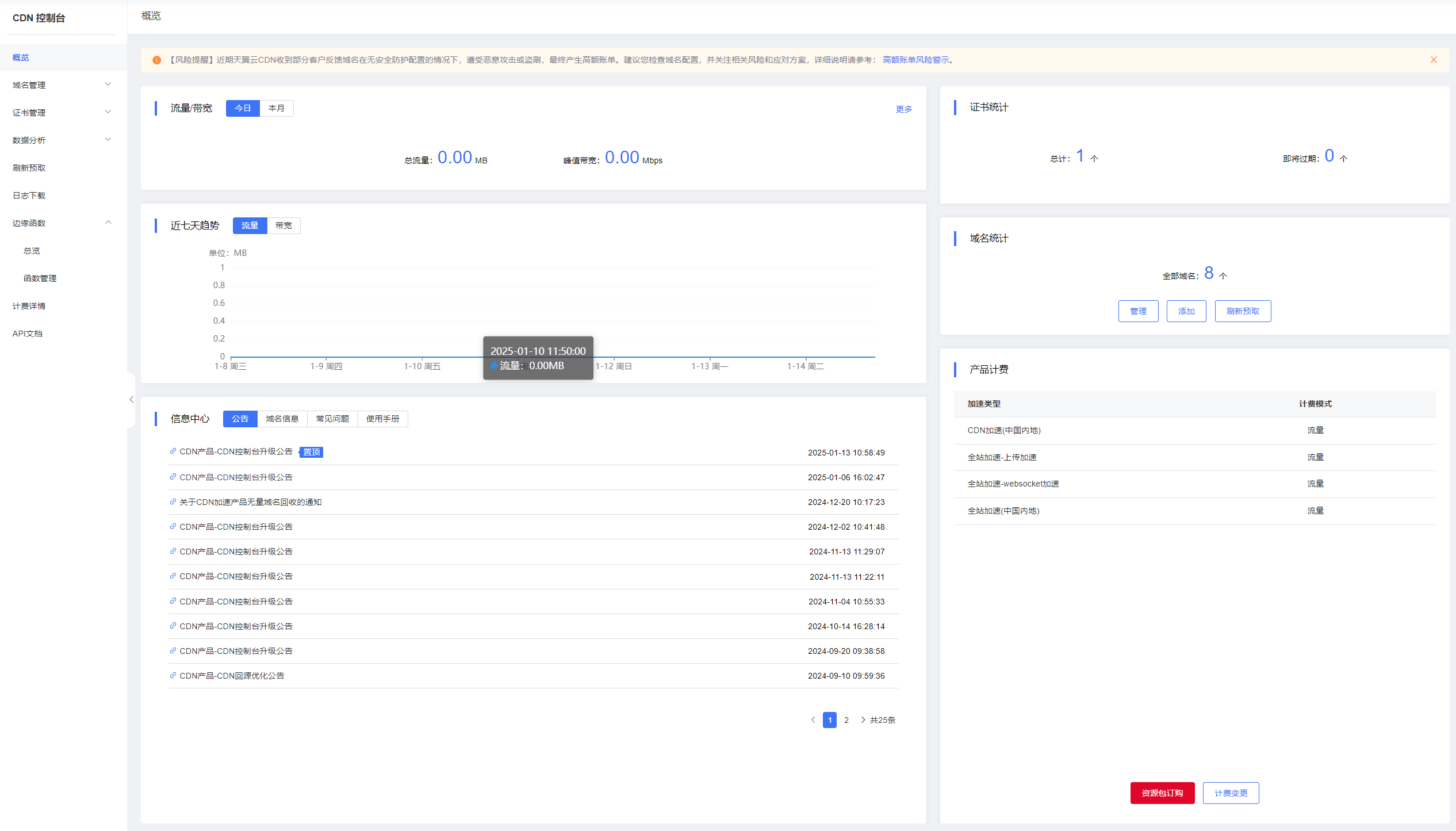Expand the 数据分析 menu
The height and width of the screenshot is (831, 1456).
coord(63,140)
